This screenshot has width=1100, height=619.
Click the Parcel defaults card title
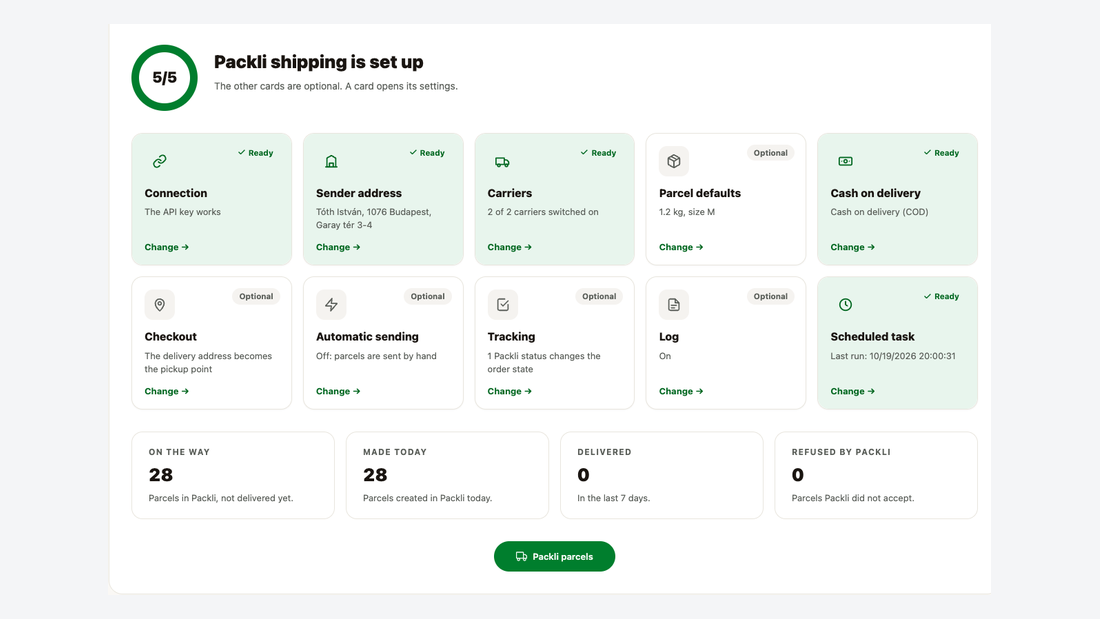[699, 193]
